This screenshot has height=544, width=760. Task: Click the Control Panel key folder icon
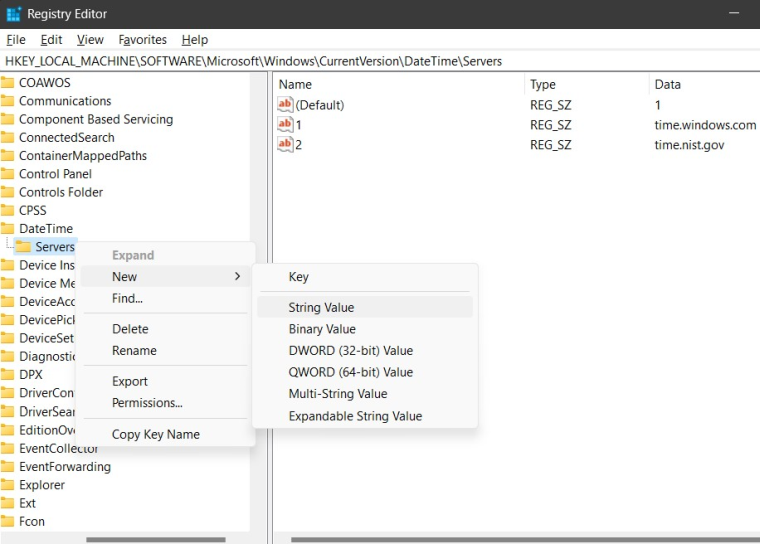[8, 174]
